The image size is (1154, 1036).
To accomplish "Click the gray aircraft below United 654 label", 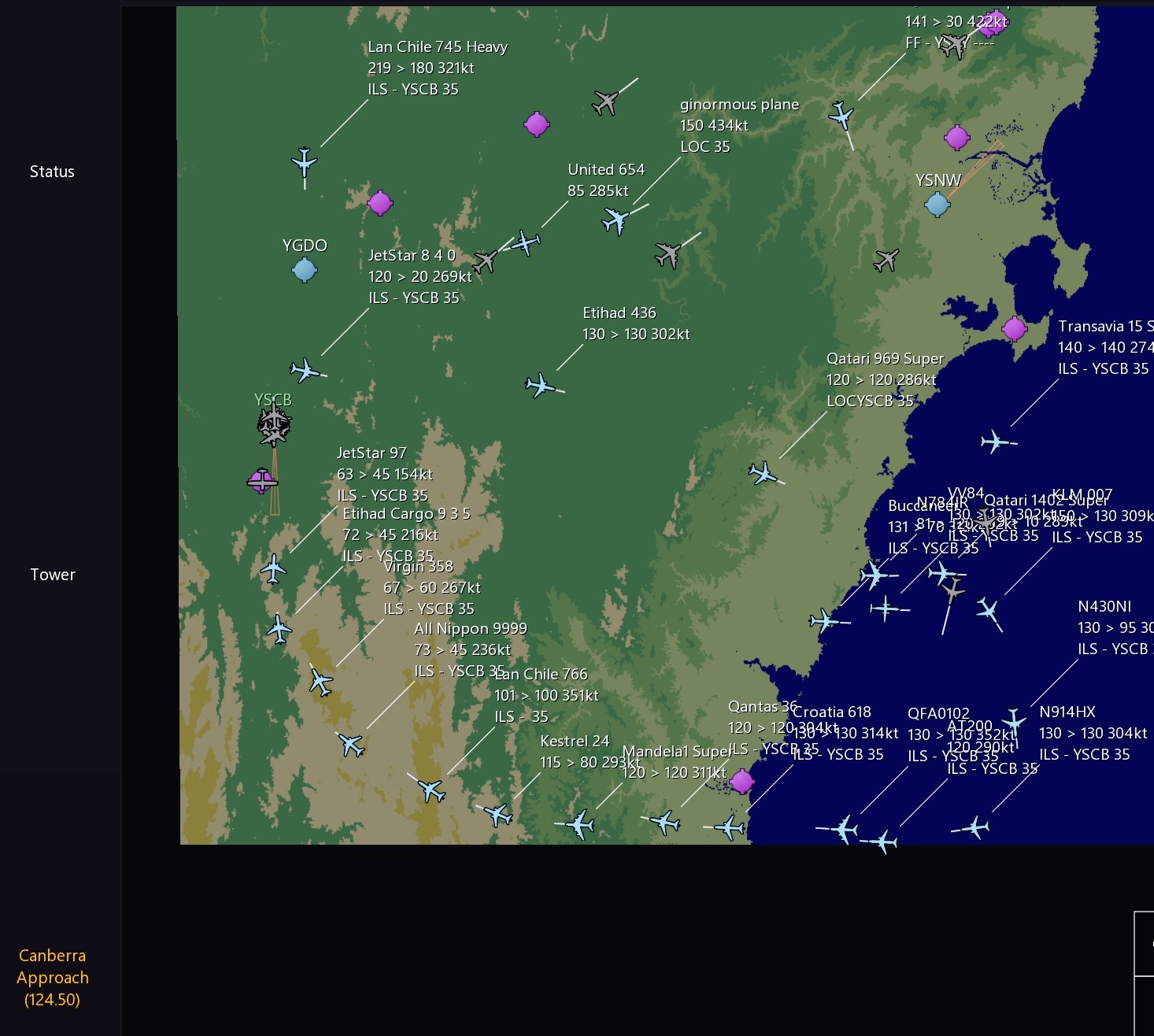I will (x=668, y=254).
